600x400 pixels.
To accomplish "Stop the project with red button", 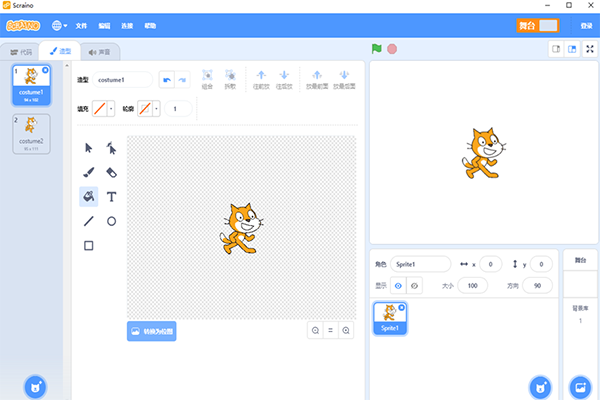I will 392,49.
